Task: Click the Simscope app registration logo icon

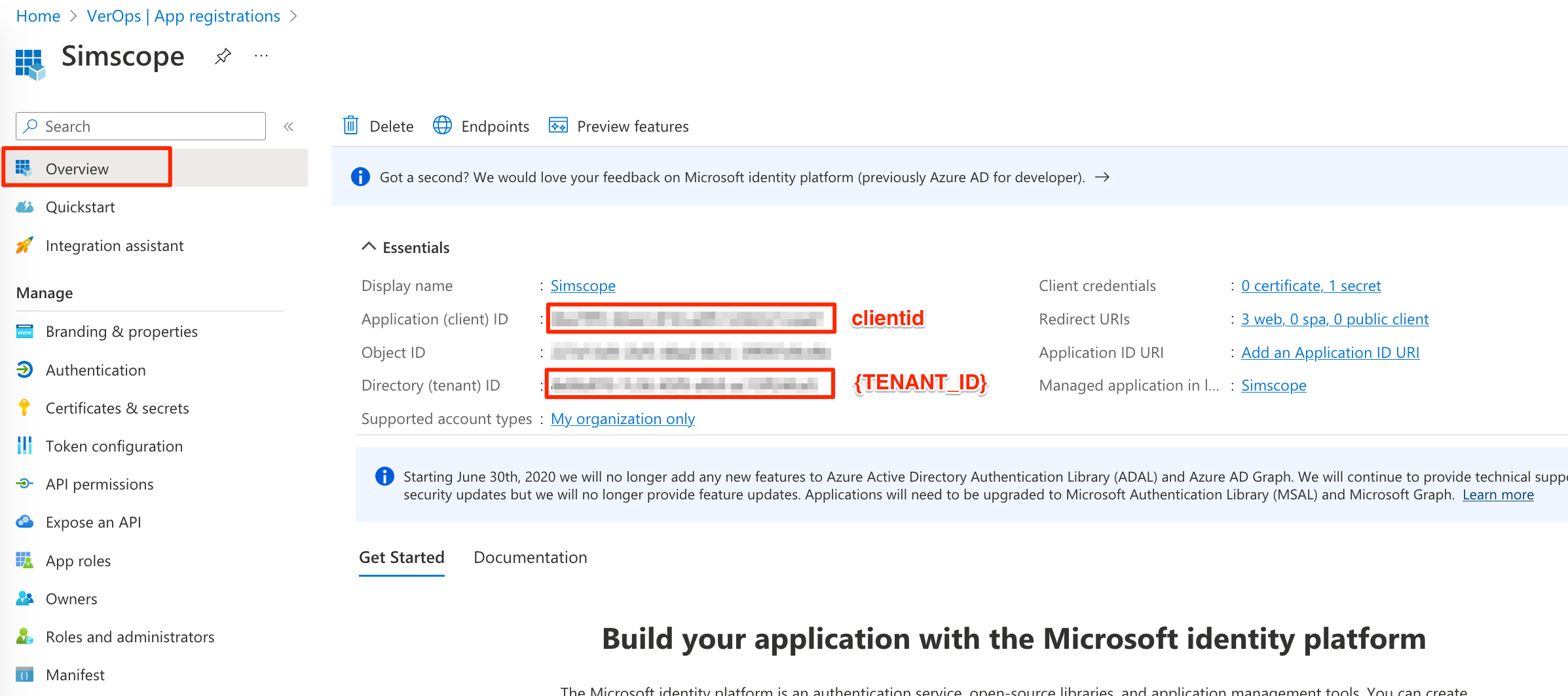Action: point(30,64)
